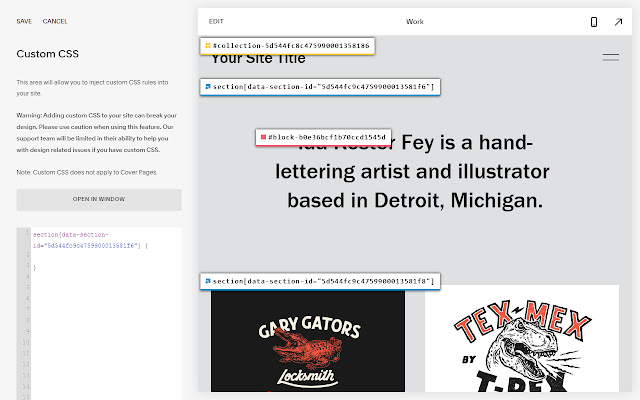This screenshot has width=640, height=400.
Task: Click CANCEL in the Custom CSS panel
Action: (55, 21)
